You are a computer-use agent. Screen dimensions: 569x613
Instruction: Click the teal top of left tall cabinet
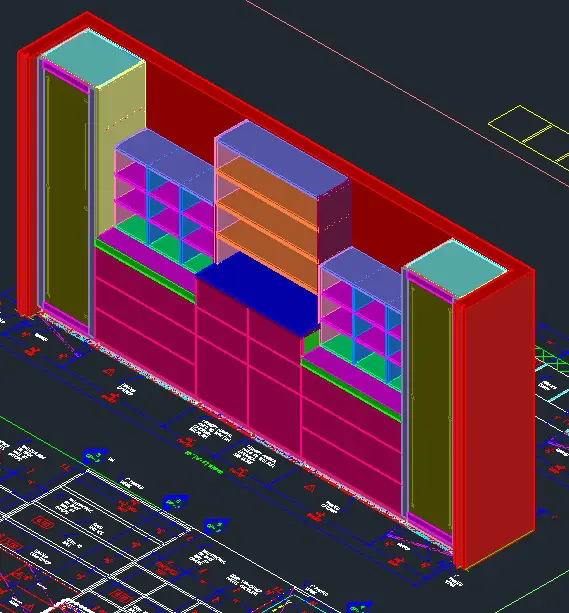(93, 57)
